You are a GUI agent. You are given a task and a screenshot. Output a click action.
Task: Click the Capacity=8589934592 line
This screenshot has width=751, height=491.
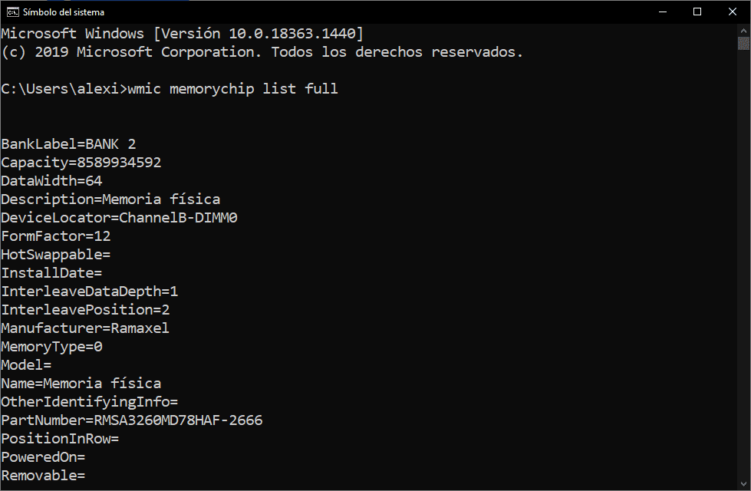tap(81, 162)
